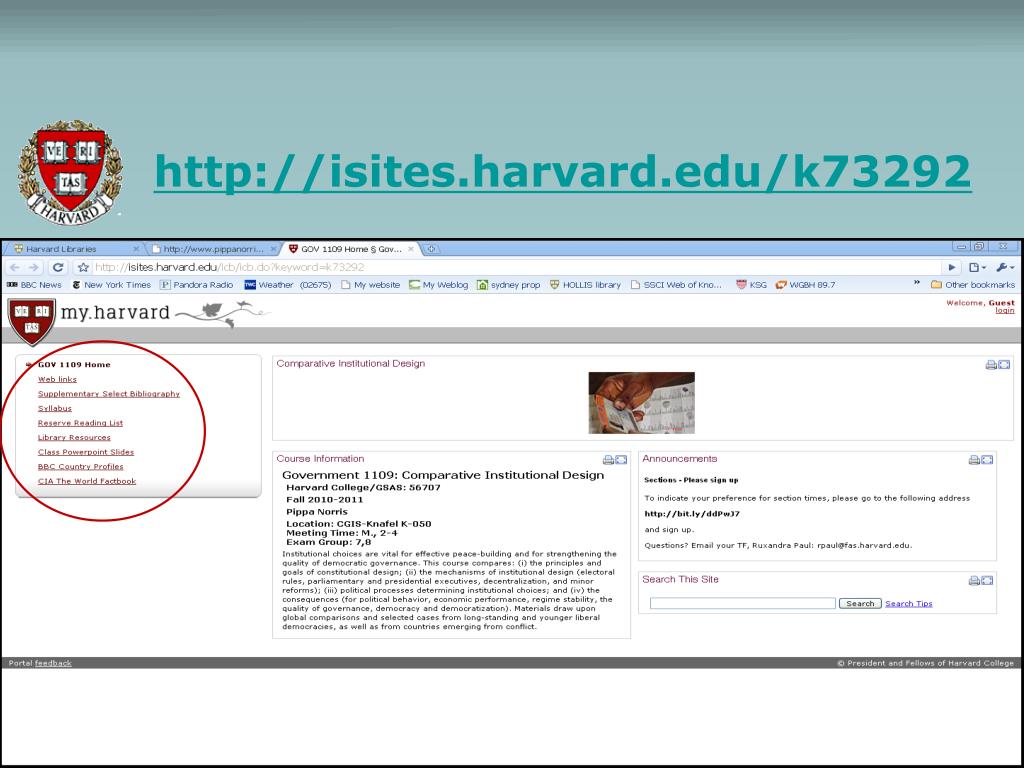Open the SSCI Web of Kno... bookmark
This screenshot has height=768, width=1024.
tap(676, 285)
